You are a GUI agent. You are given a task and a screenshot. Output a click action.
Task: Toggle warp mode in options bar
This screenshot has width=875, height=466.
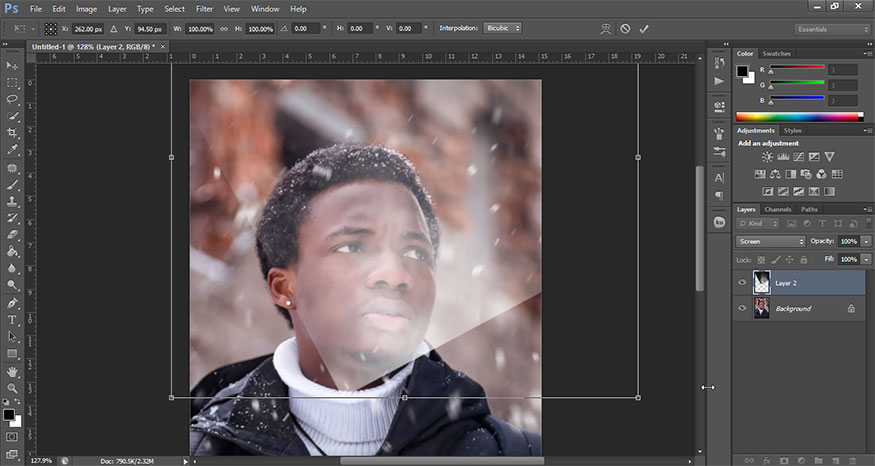tap(605, 28)
